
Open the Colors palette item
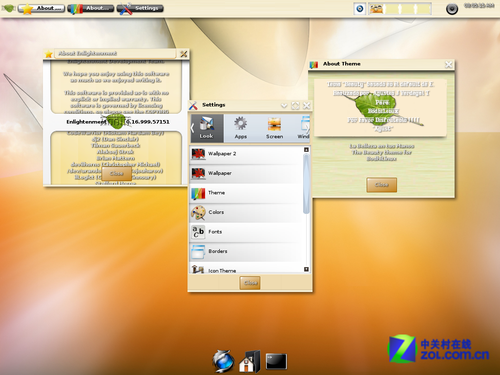click(x=246, y=212)
